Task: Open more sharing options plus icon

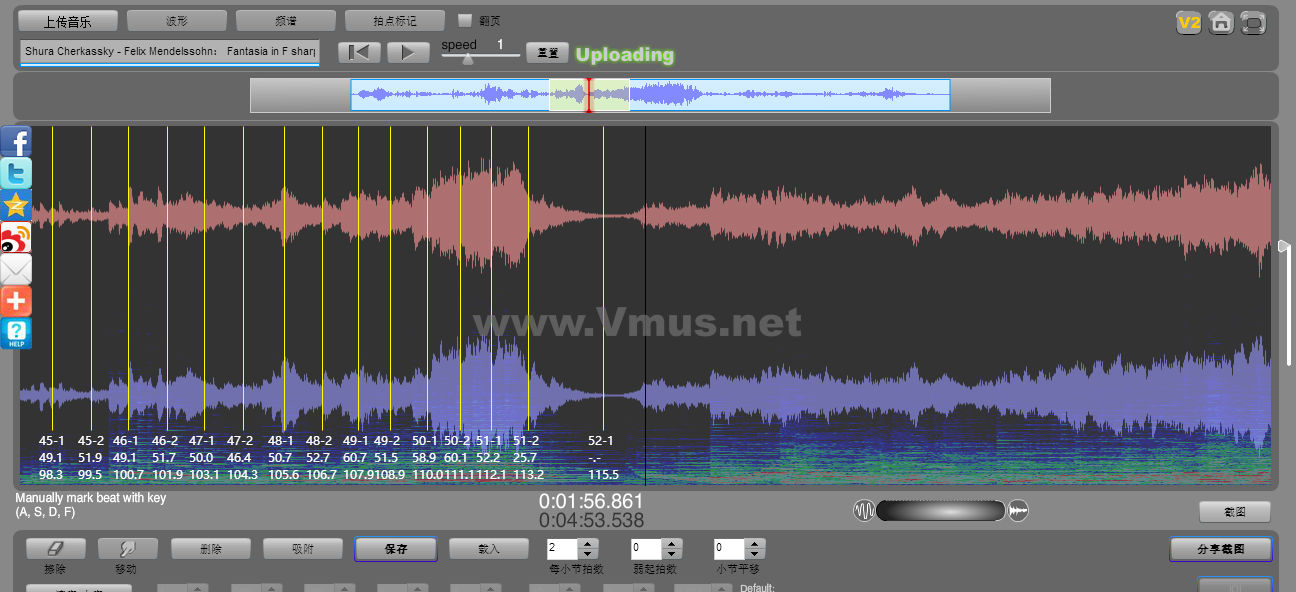Action: click(x=16, y=301)
